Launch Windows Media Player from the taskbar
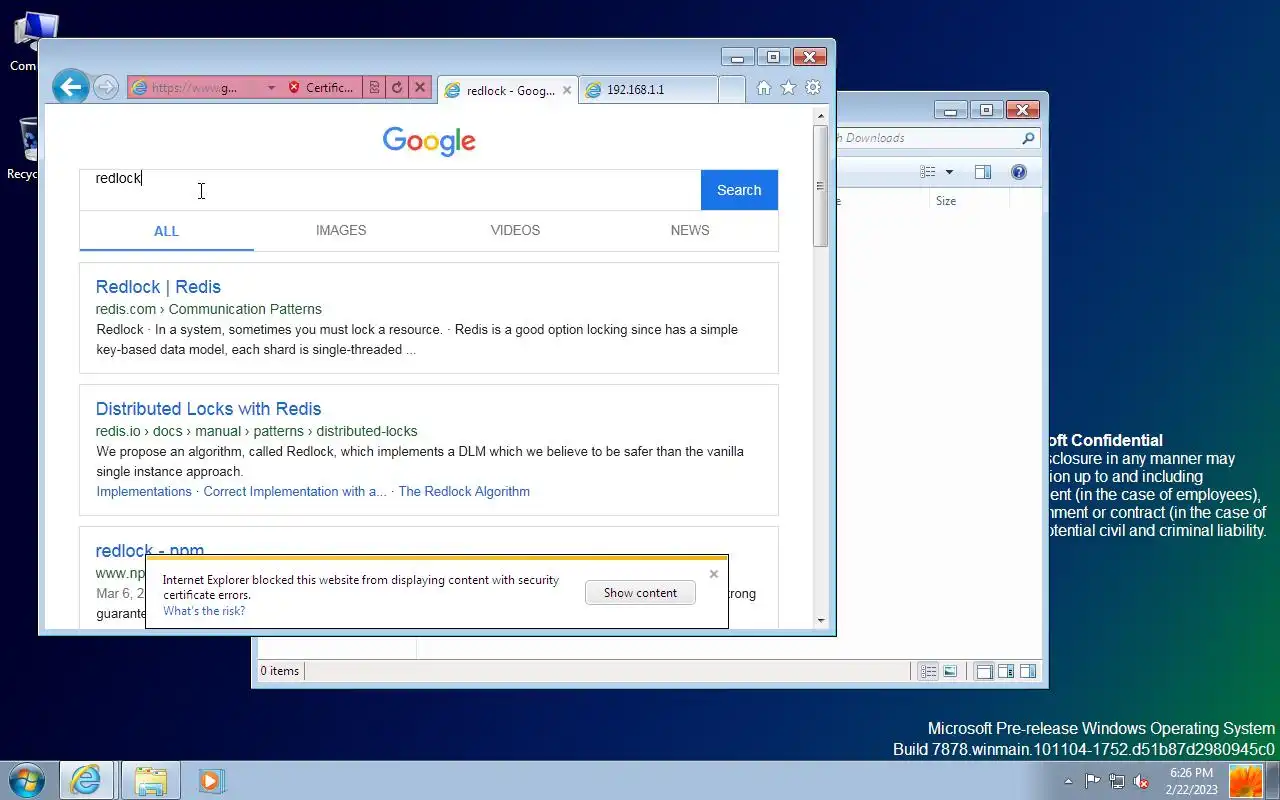The image size is (1280, 800). coord(210,780)
